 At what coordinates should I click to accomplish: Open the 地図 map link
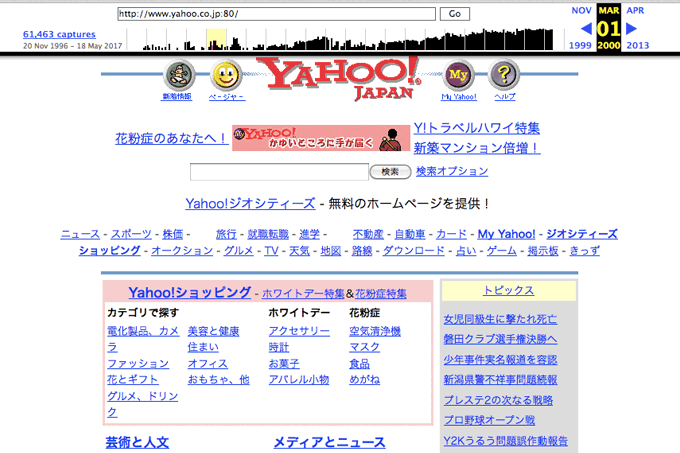331,251
